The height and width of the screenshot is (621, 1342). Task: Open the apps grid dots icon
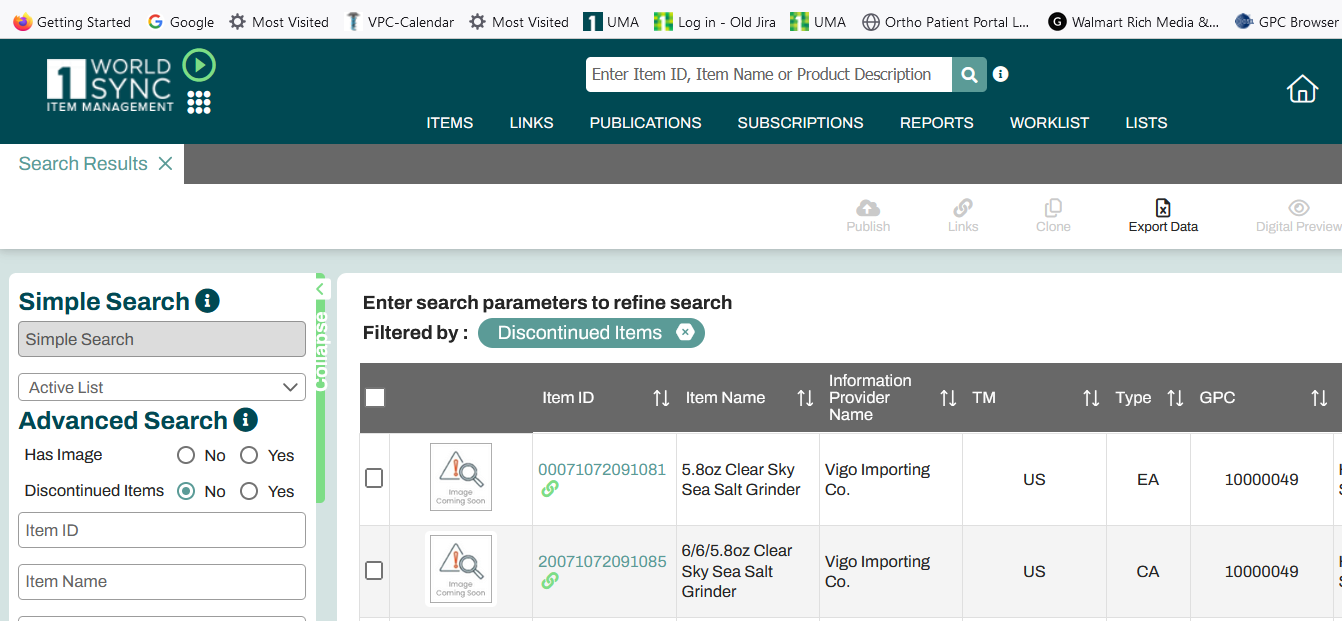(199, 102)
